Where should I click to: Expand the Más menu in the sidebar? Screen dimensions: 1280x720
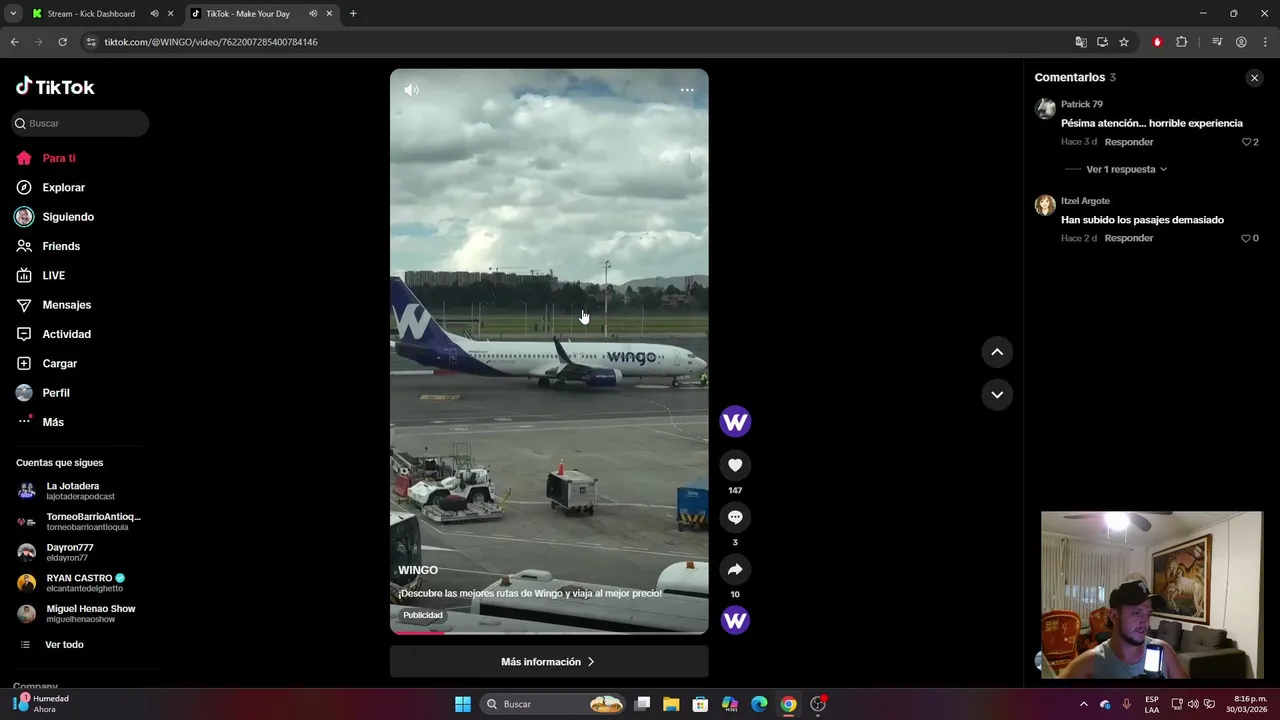point(40,422)
